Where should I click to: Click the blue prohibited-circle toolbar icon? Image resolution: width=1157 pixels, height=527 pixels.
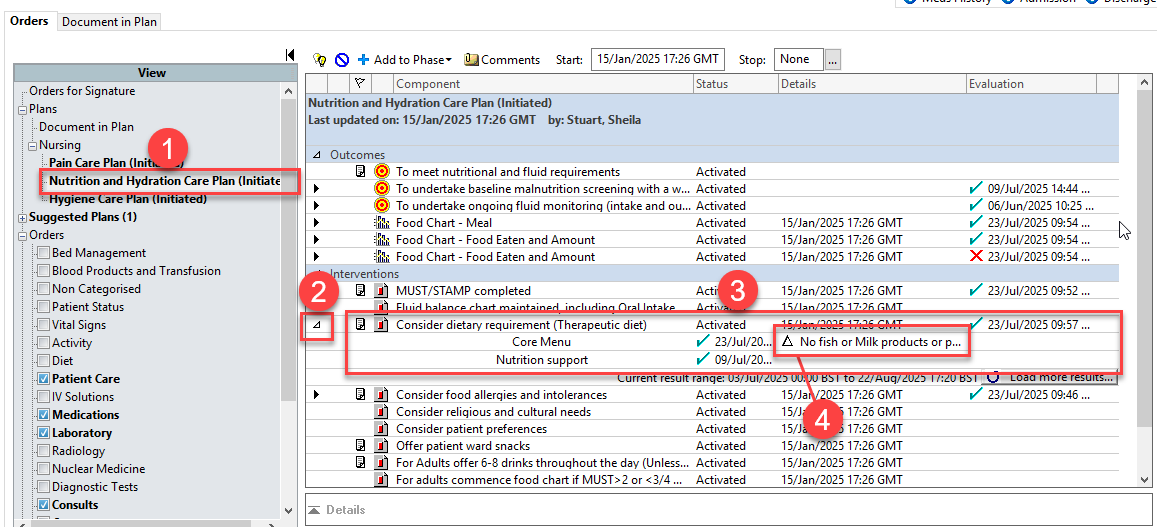click(342, 60)
